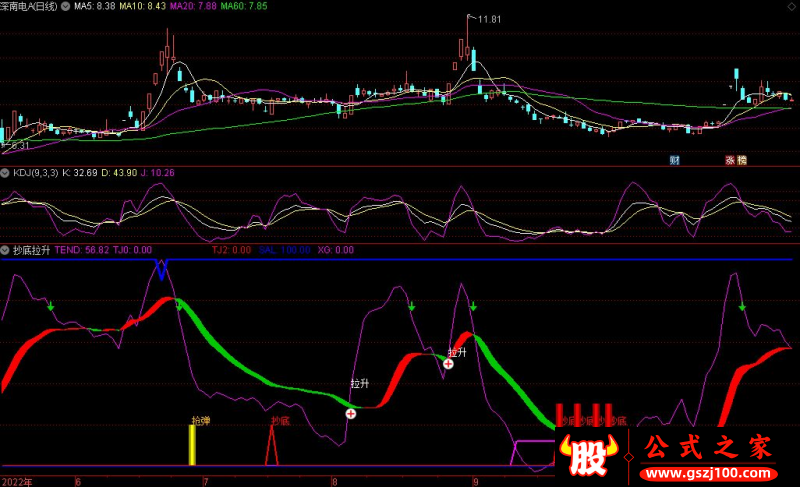Click the yellow 榜 marker icon
This screenshot has width=800, height=487.
click(x=742, y=160)
